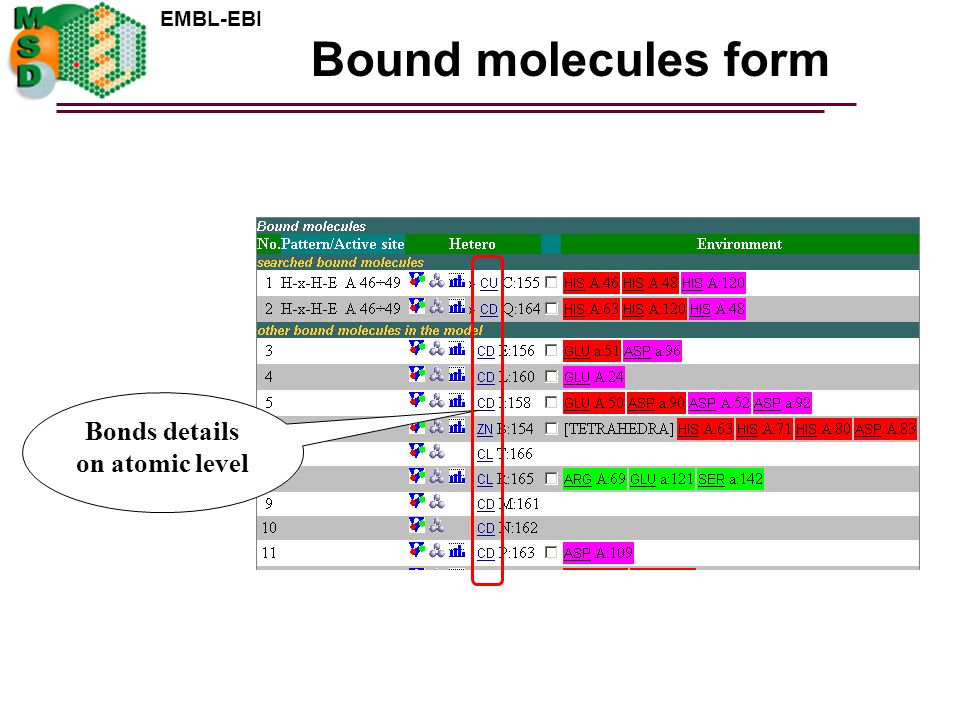Viewport: 960px width, 720px height.
Task: Follow the magenta ASP a:92 residue link
Action: pos(782,403)
